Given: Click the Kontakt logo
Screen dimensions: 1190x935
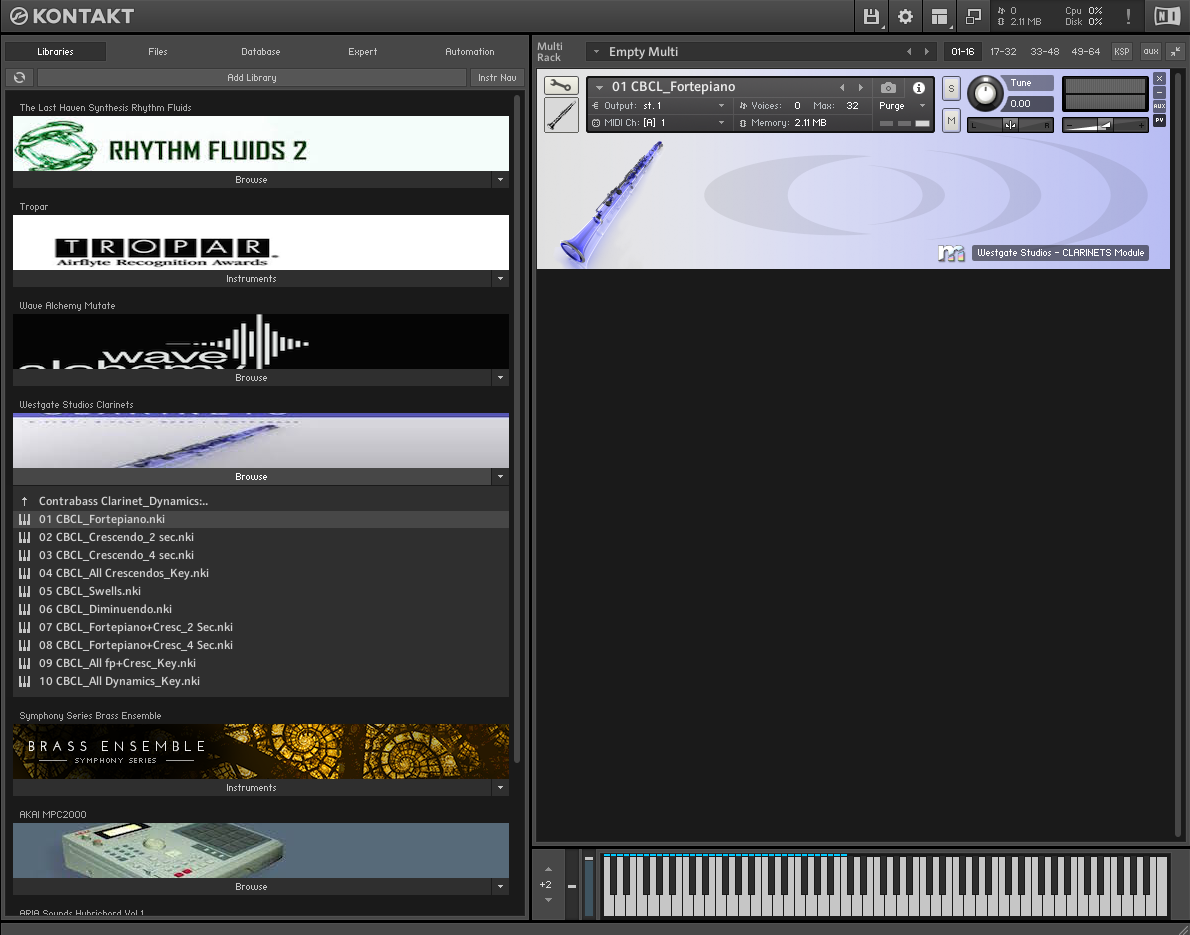Looking at the screenshot, I should pos(71,16).
